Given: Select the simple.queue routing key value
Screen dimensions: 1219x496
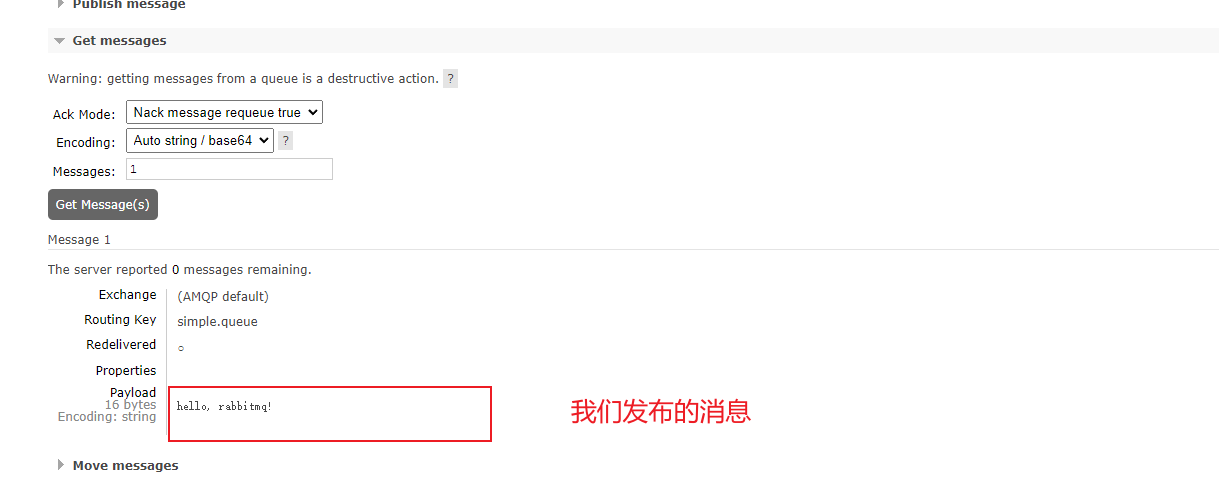Looking at the screenshot, I should click(x=217, y=322).
